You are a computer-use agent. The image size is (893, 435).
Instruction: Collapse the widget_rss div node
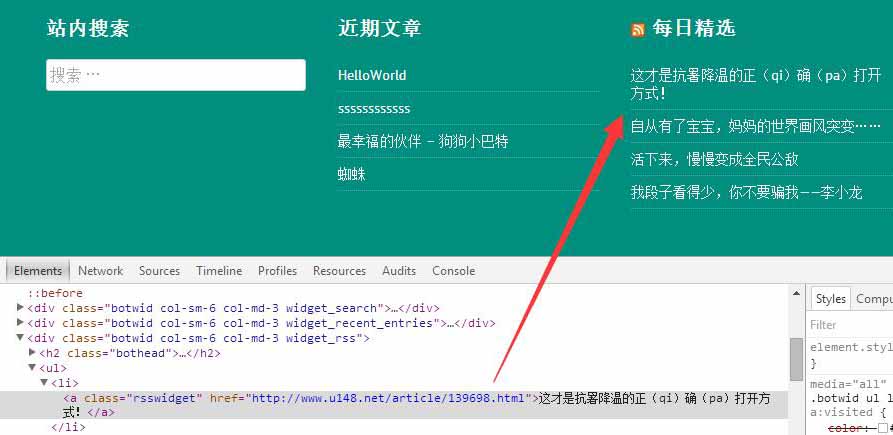(21, 338)
